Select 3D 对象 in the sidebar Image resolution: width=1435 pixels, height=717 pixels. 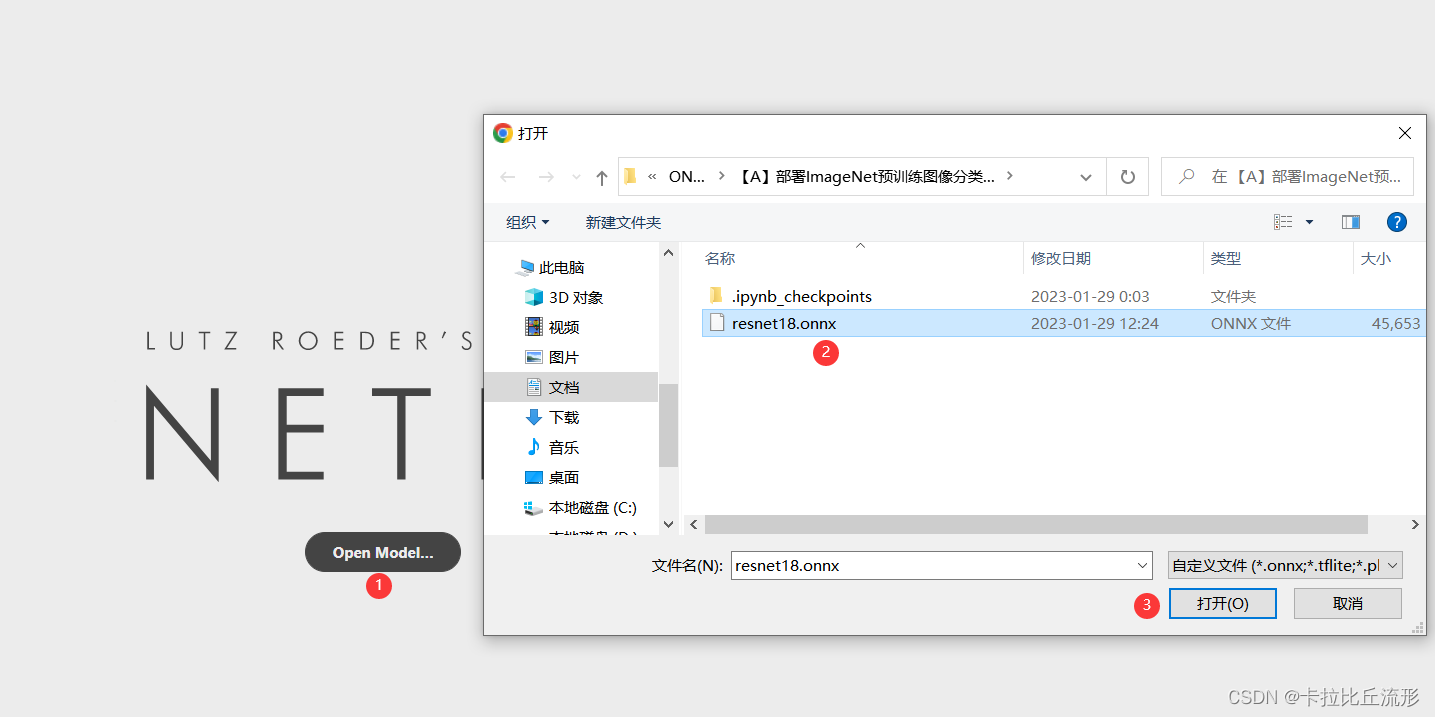pyautogui.click(x=564, y=297)
